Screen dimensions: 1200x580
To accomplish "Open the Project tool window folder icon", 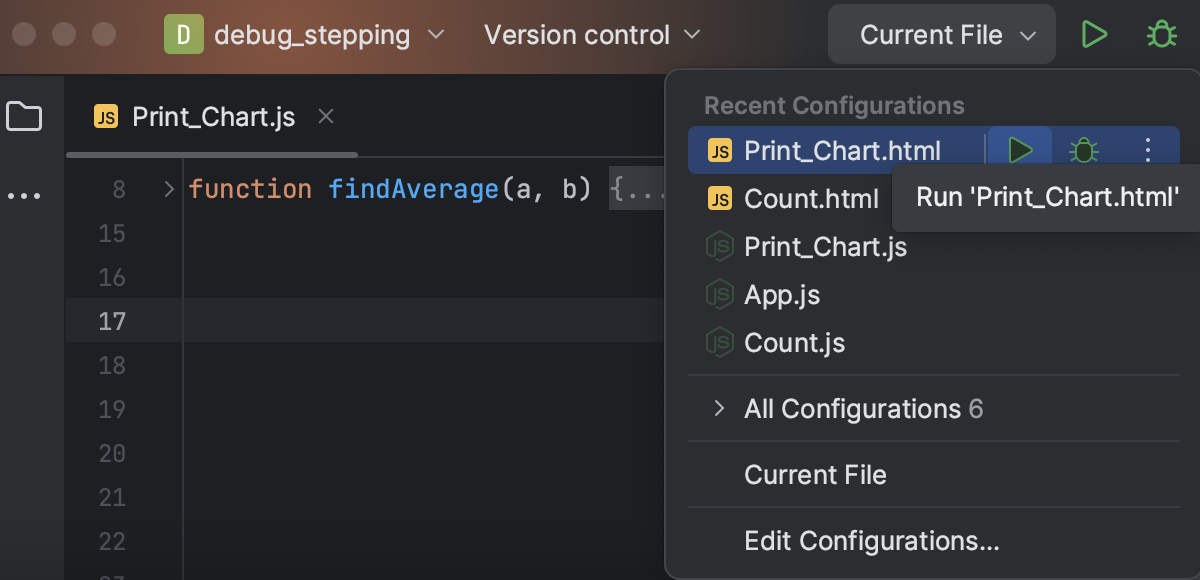I will click(x=25, y=115).
